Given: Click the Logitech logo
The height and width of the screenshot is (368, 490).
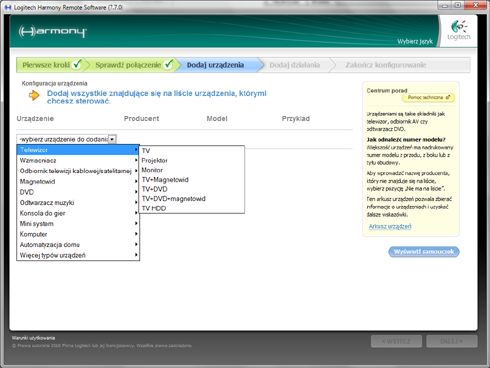Looking at the screenshot, I should click(x=459, y=30).
